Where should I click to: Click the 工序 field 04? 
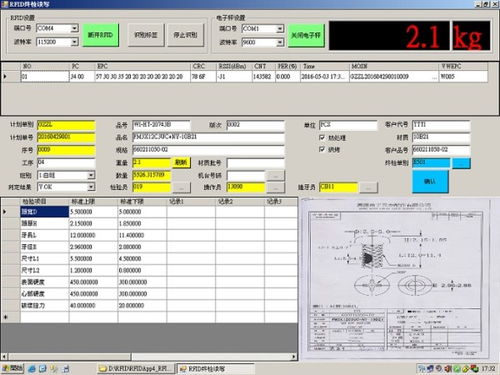tap(66, 163)
